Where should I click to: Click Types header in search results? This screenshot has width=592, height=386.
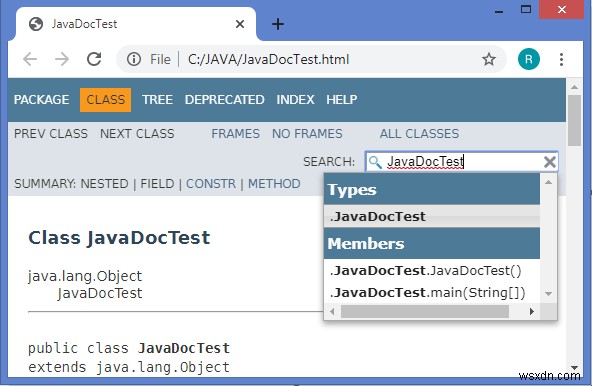[432, 190]
